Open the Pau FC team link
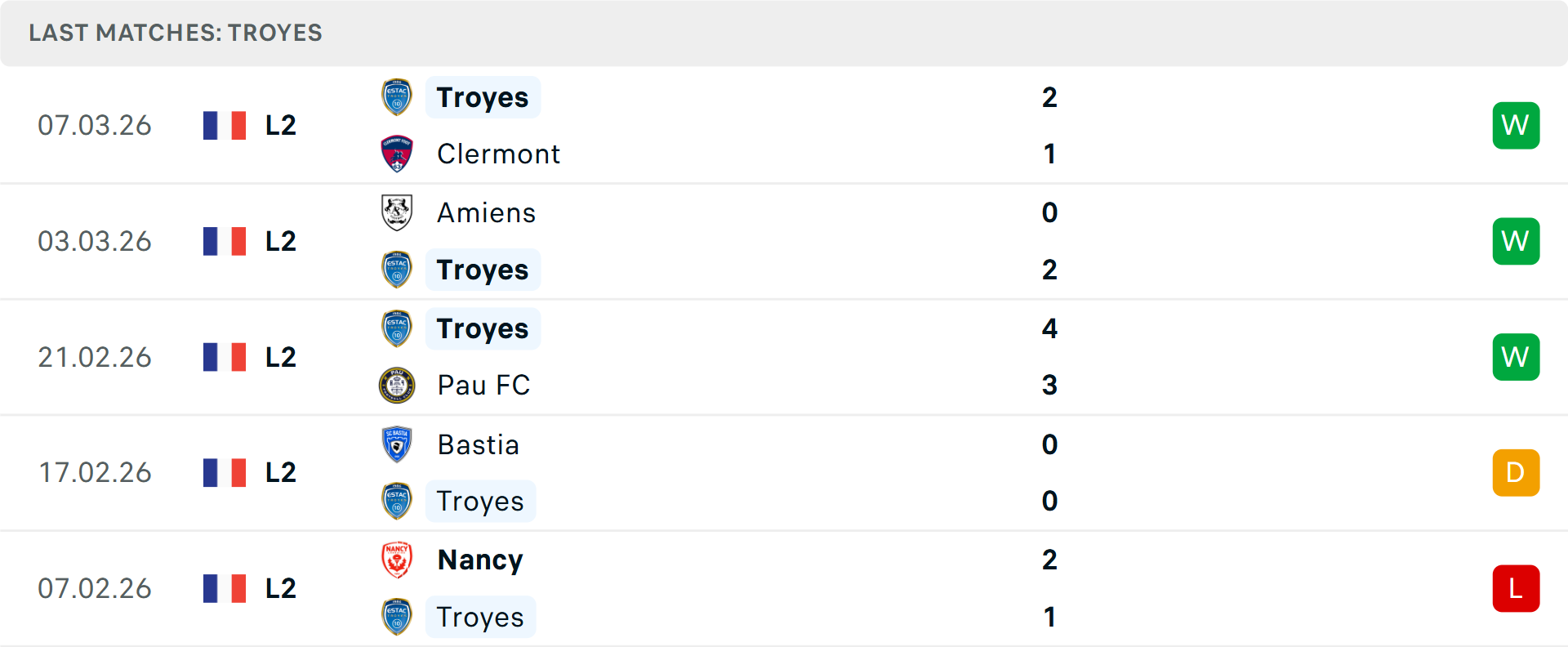 click(x=483, y=385)
